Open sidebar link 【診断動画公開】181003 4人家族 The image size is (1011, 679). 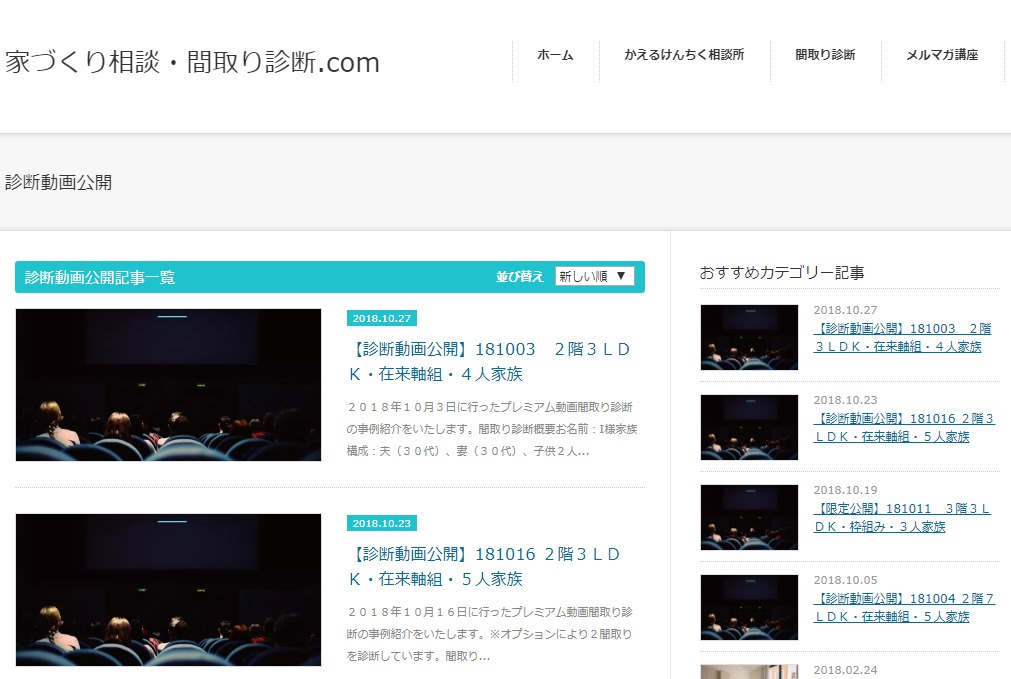(x=903, y=337)
